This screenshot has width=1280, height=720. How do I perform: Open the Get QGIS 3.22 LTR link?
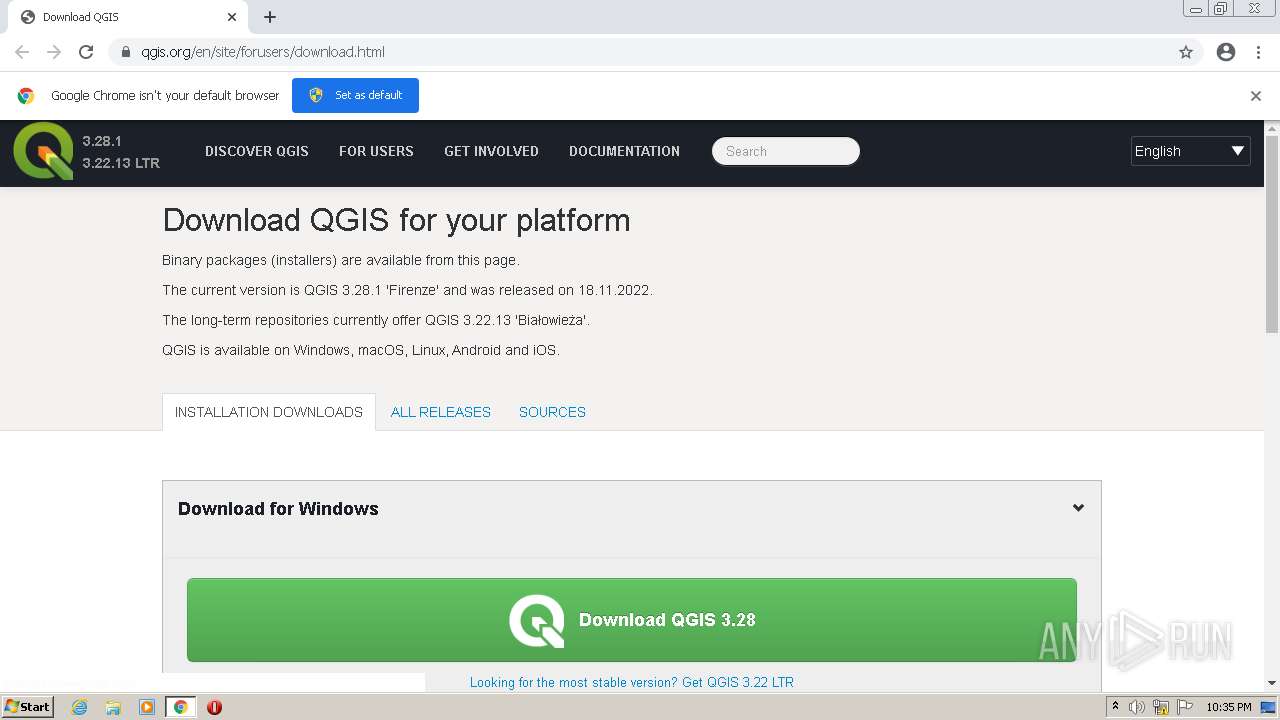click(x=632, y=682)
